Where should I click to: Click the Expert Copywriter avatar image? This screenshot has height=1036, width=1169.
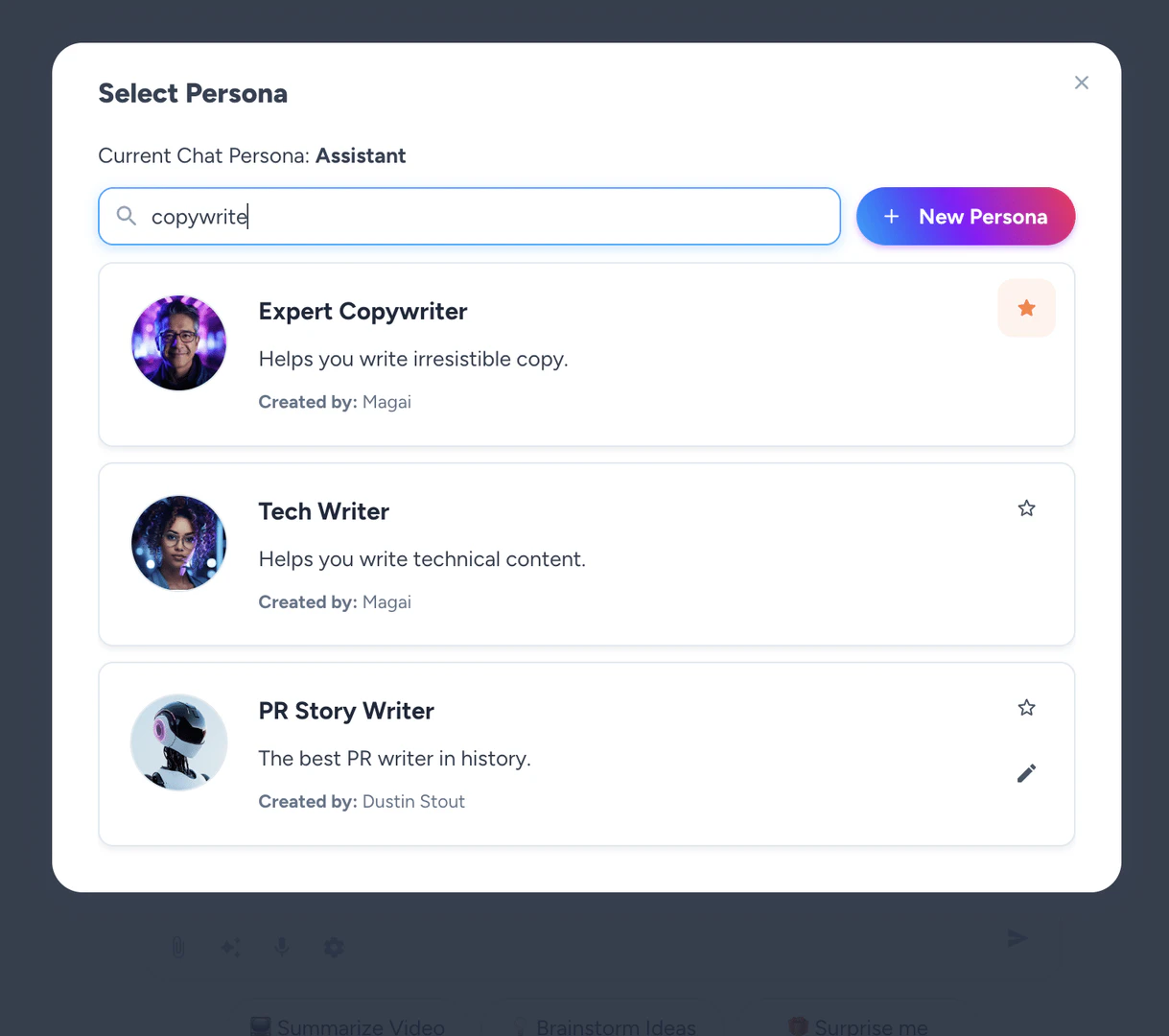178,342
